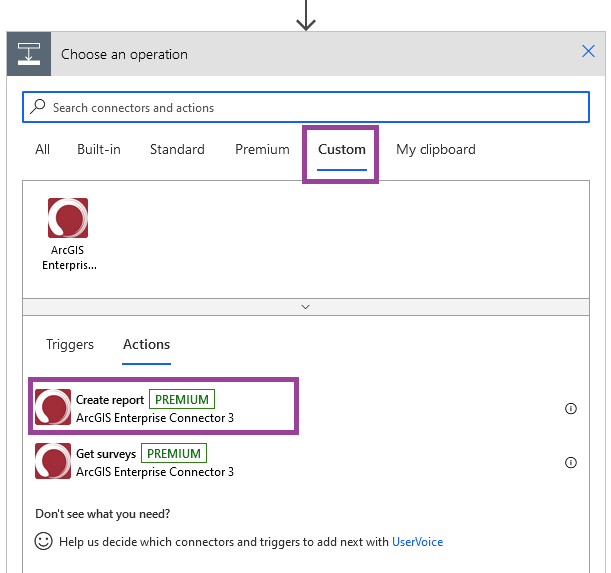Select the Actions tab

point(147,344)
